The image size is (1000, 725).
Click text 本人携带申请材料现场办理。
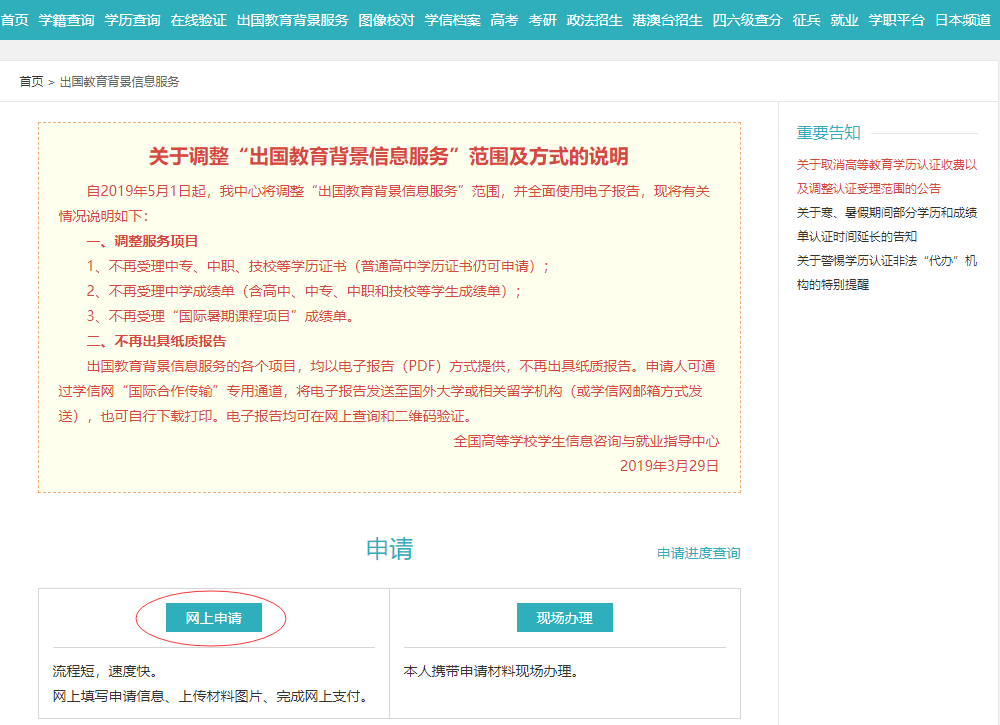[491, 671]
